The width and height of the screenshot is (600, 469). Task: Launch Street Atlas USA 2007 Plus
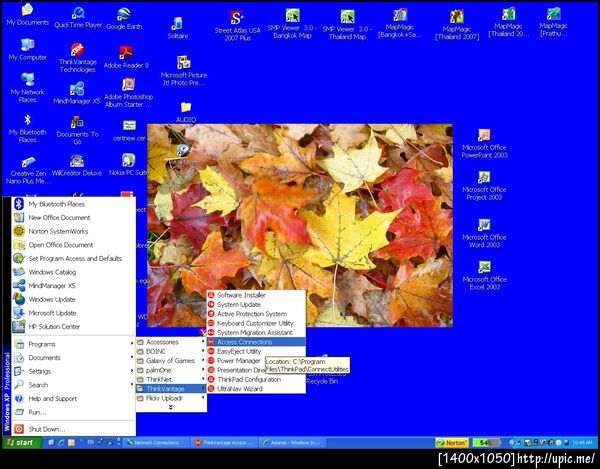point(237,25)
